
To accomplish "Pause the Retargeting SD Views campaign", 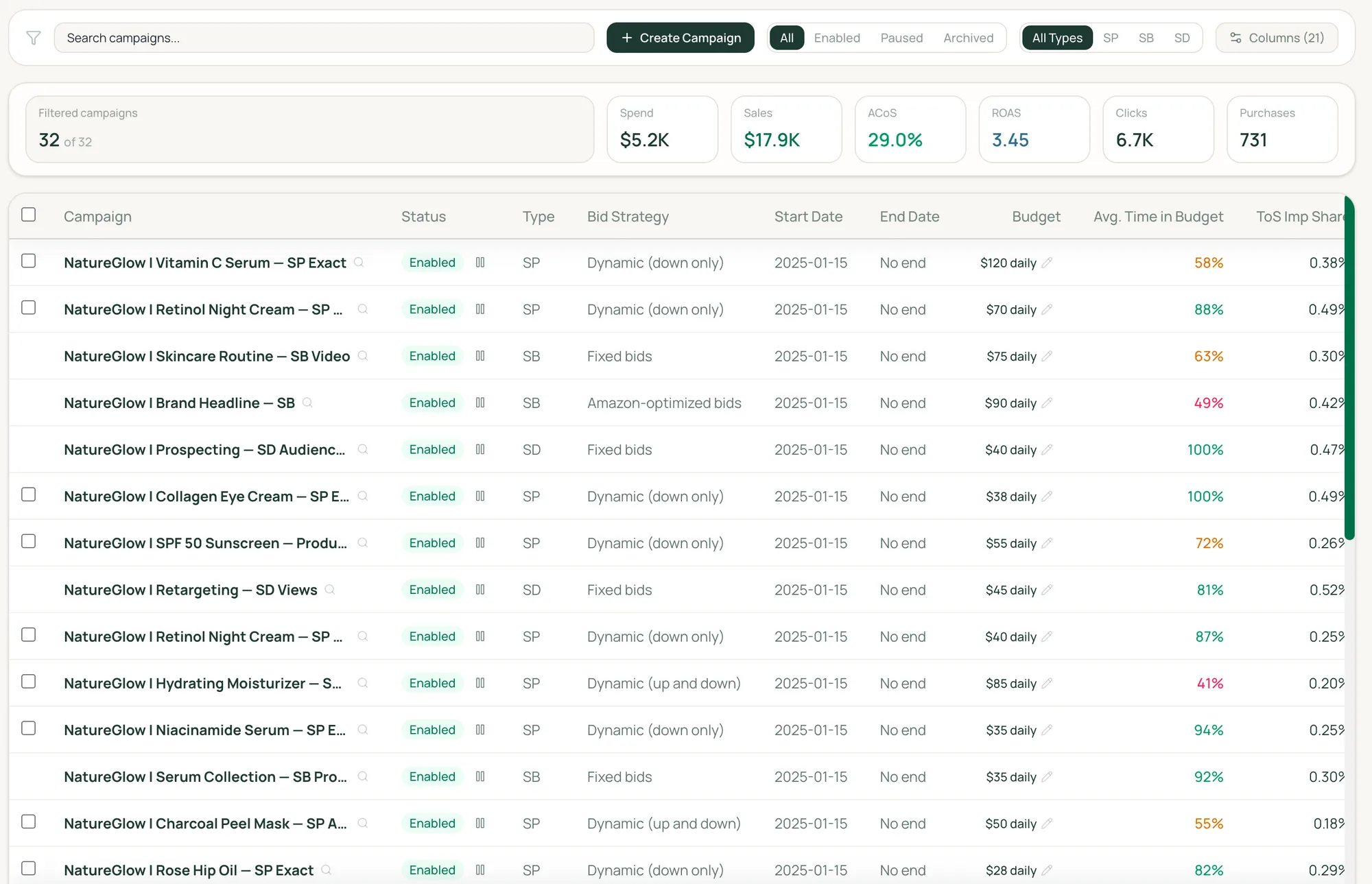I will pos(480,590).
